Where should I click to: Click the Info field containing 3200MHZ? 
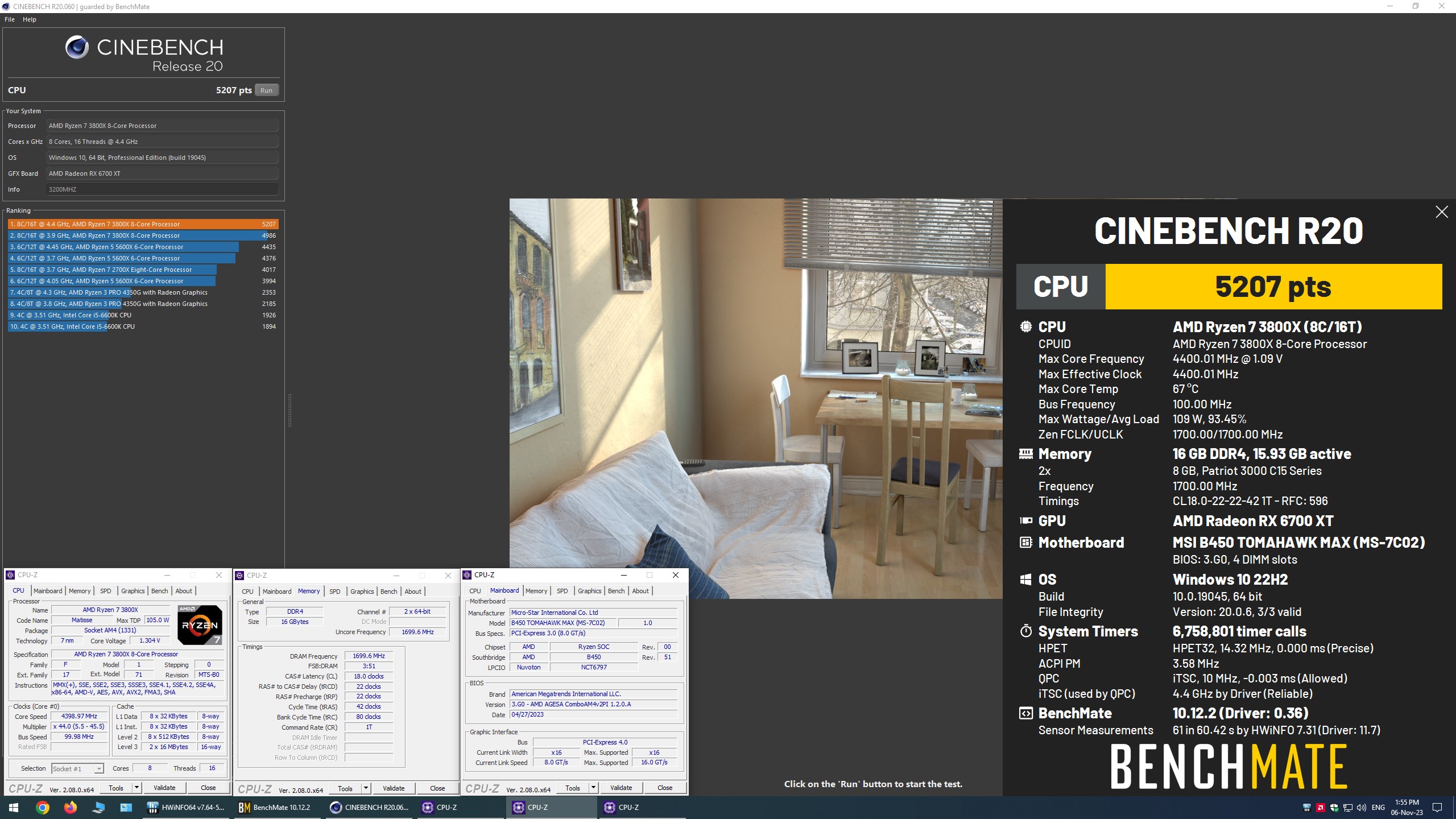(x=163, y=189)
